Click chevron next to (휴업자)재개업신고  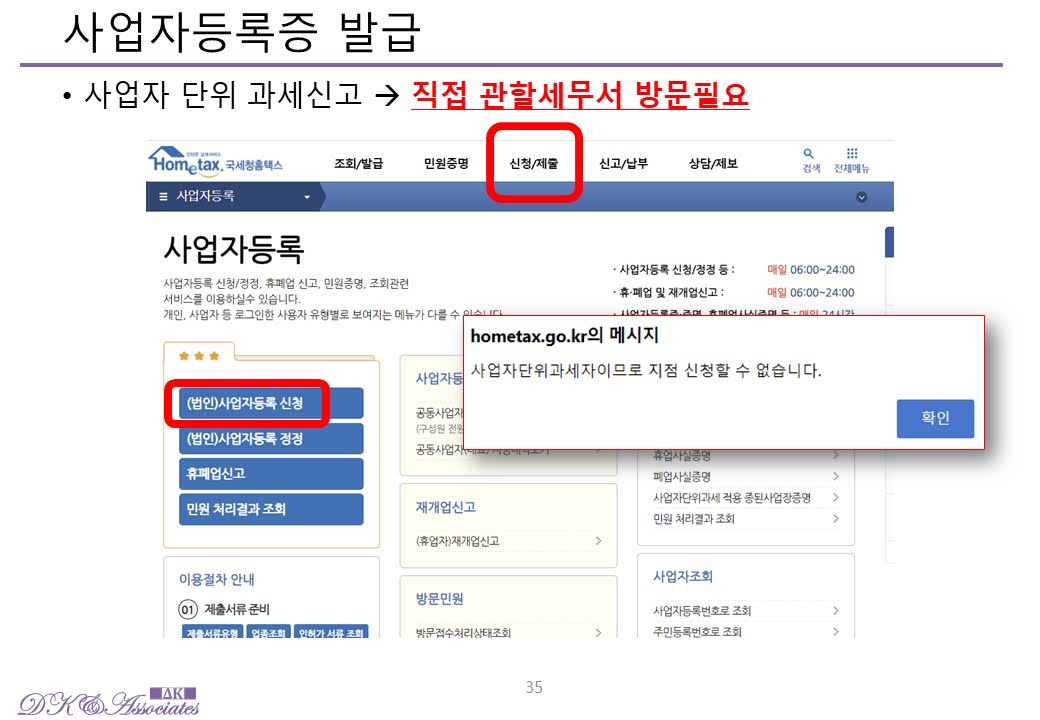click(598, 541)
